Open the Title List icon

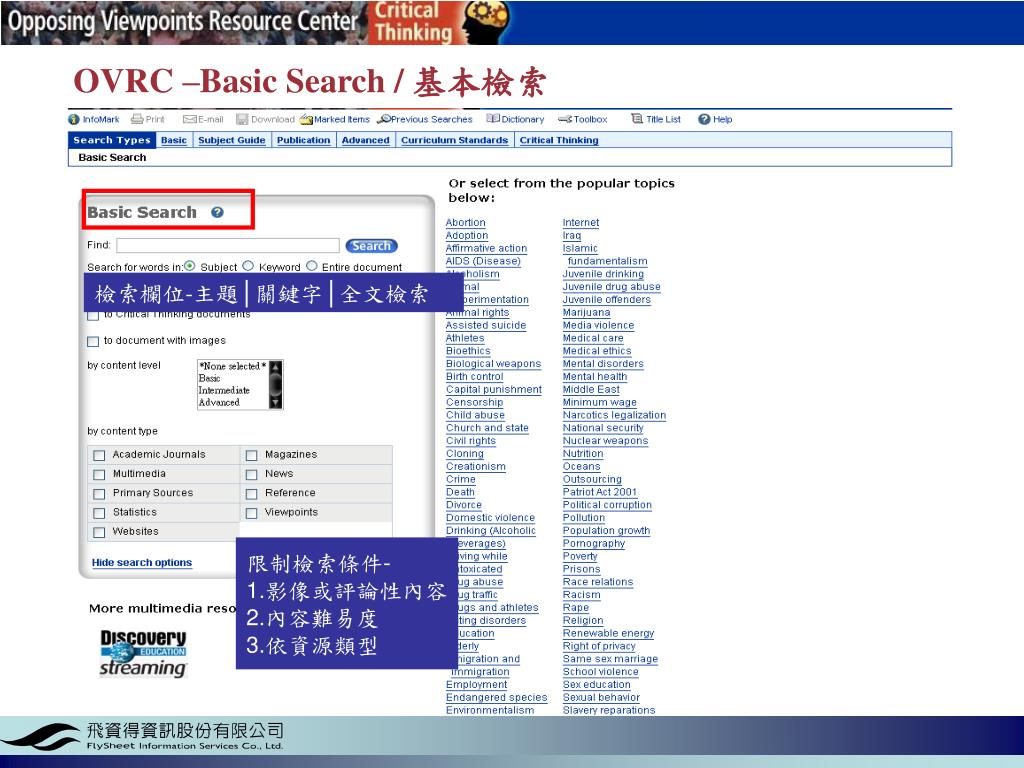point(637,119)
